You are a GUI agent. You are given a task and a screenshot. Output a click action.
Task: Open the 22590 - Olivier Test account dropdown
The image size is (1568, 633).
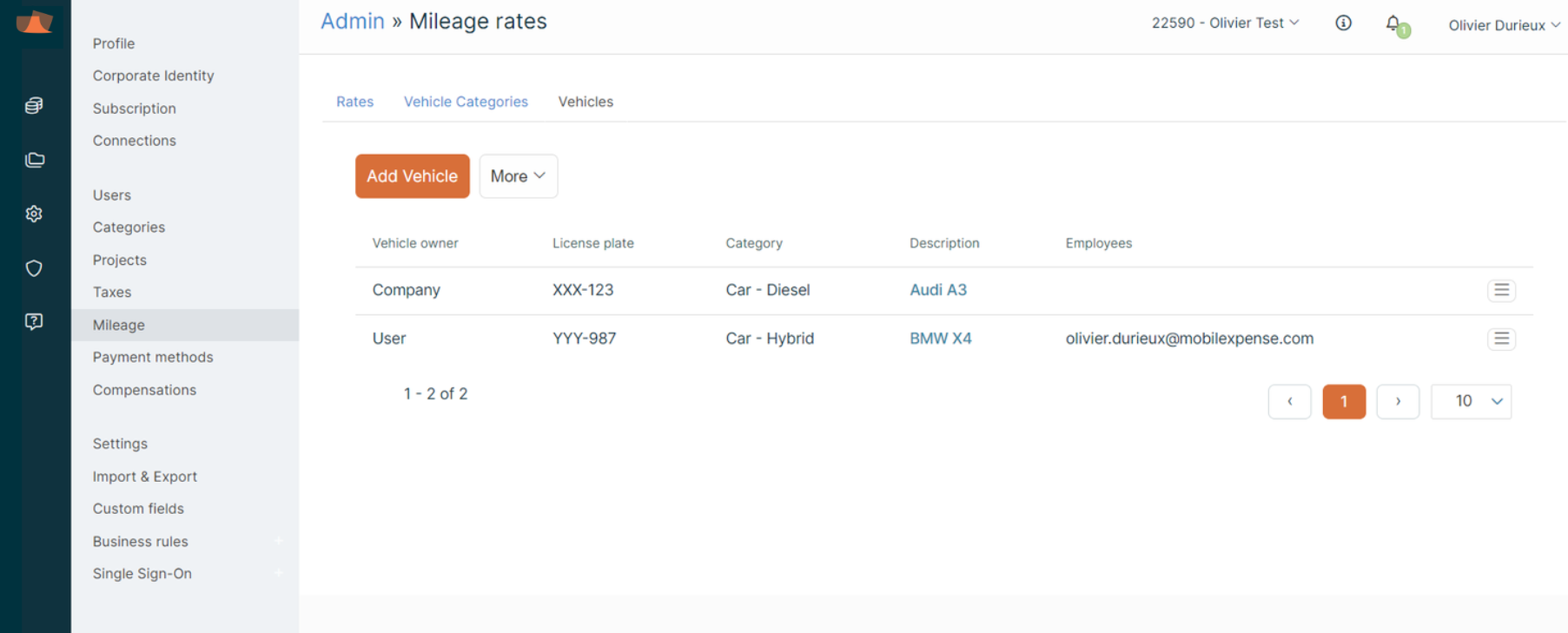[1225, 23]
